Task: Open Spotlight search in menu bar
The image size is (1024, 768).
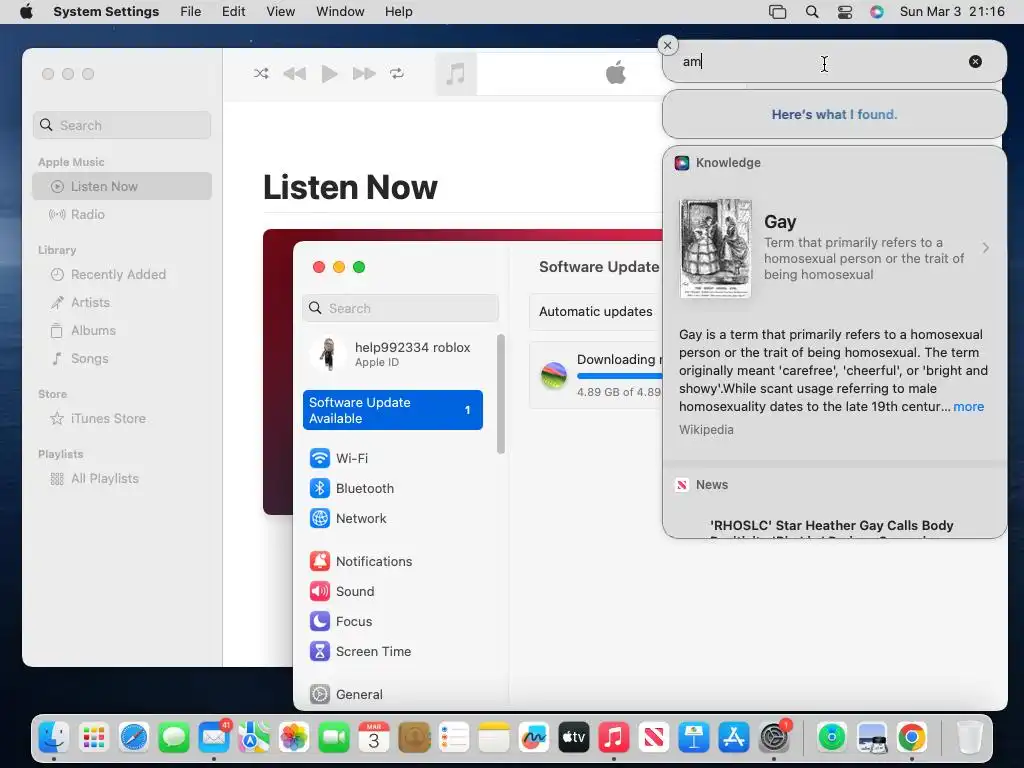Action: (812, 12)
